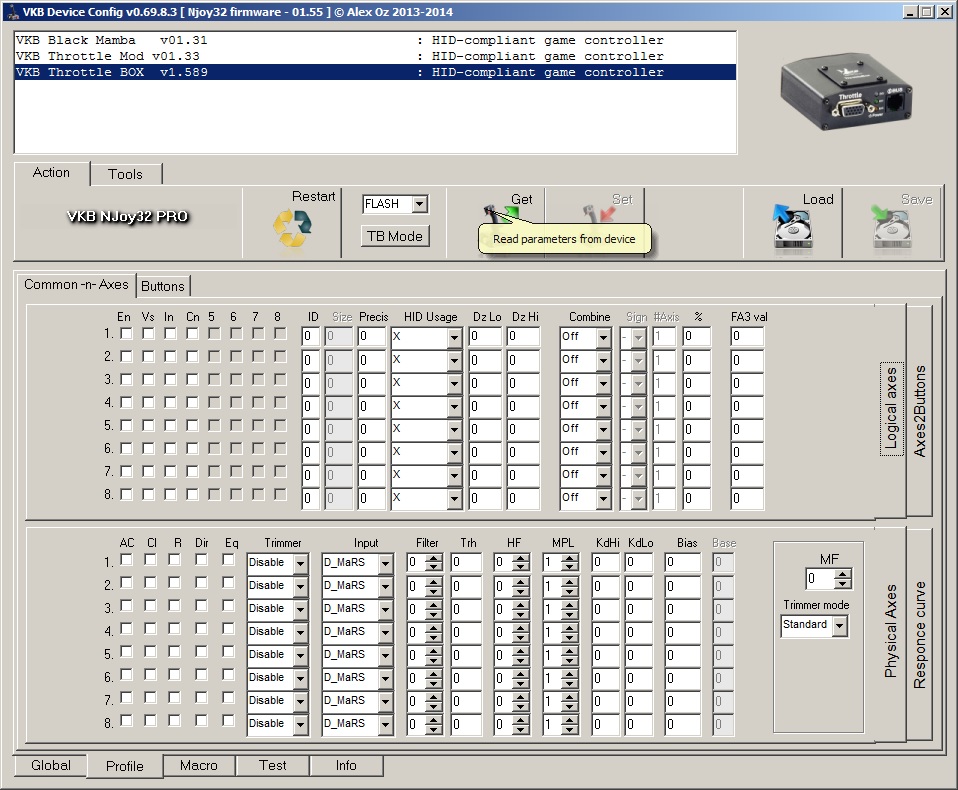Enable the En checkbox for logical axis 1
This screenshot has width=958, height=790.
pyautogui.click(x=126, y=334)
